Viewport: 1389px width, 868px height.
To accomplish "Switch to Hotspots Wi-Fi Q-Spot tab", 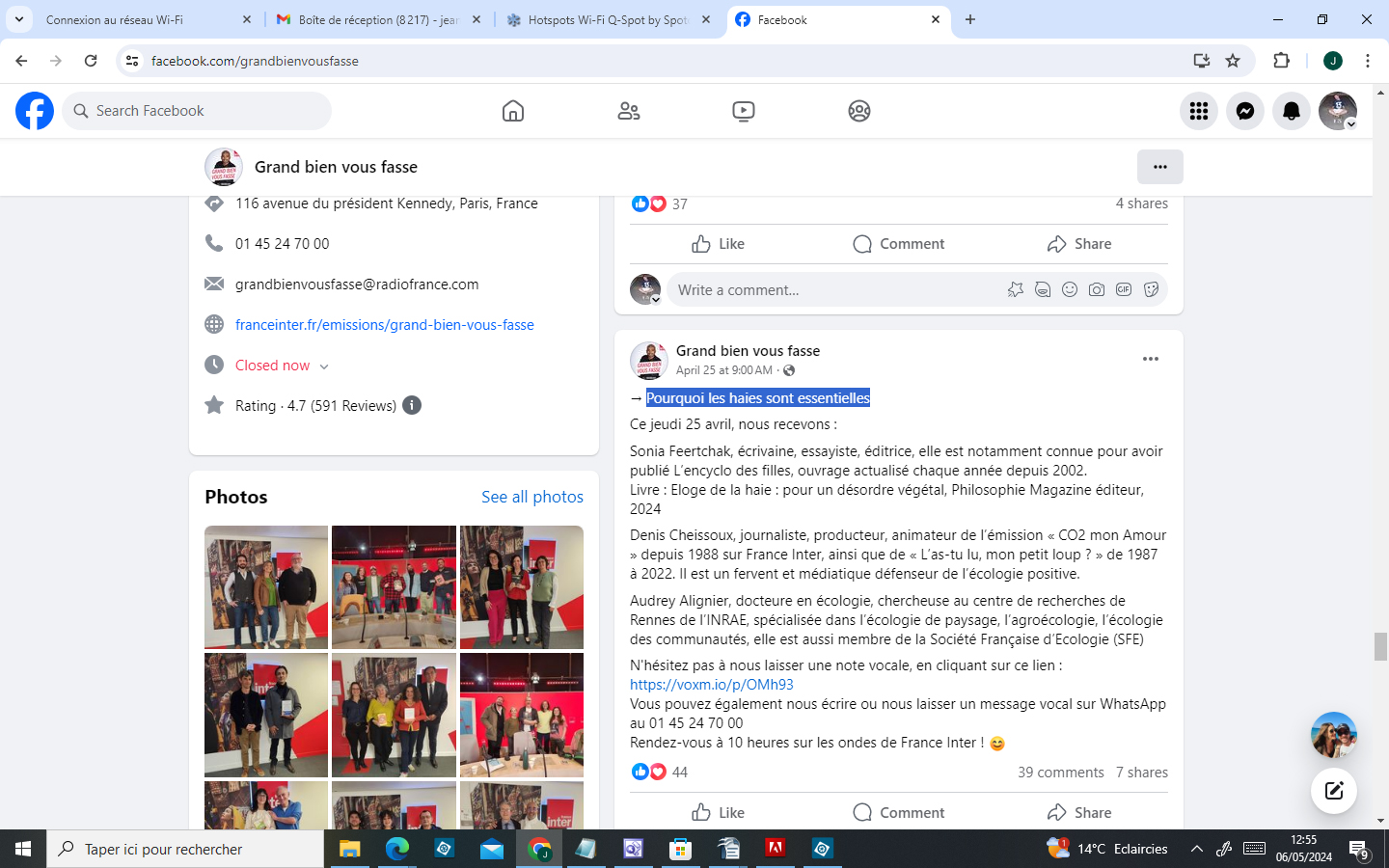I will 610,19.
